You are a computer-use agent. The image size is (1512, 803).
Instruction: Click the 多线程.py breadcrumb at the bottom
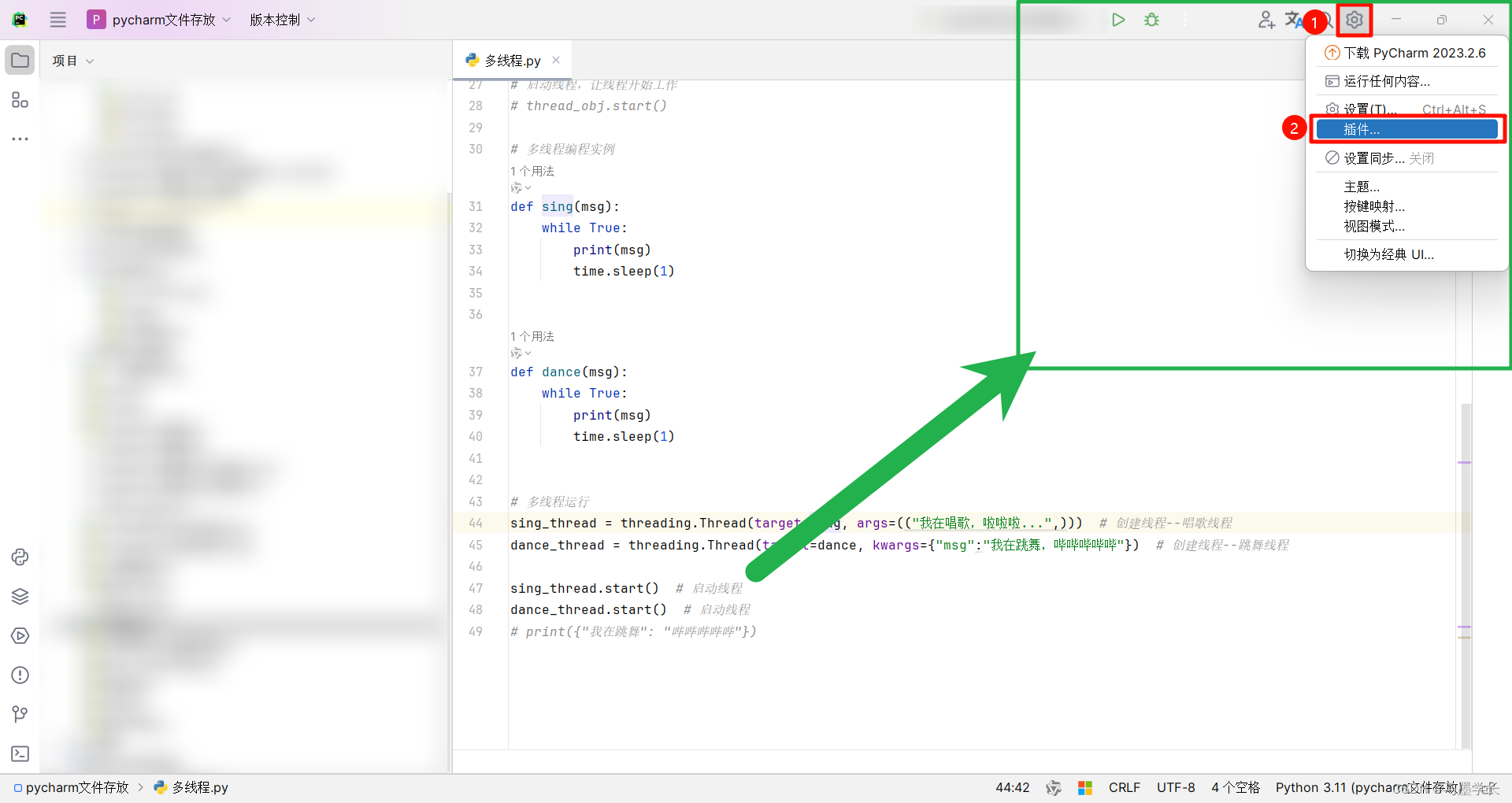click(191, 787)
